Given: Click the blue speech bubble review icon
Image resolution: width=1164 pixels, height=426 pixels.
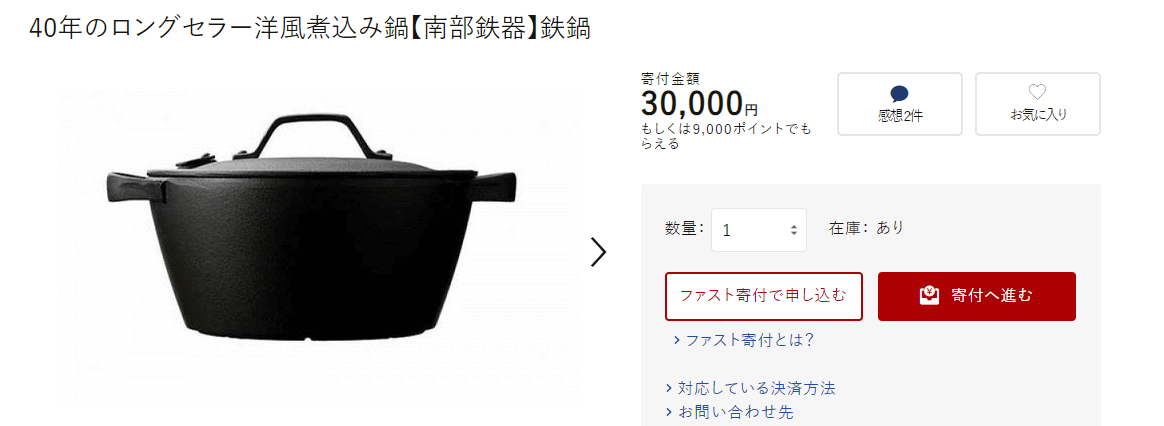Looking at the screenshot, I should pyautogui.click(x=899, y=94).
